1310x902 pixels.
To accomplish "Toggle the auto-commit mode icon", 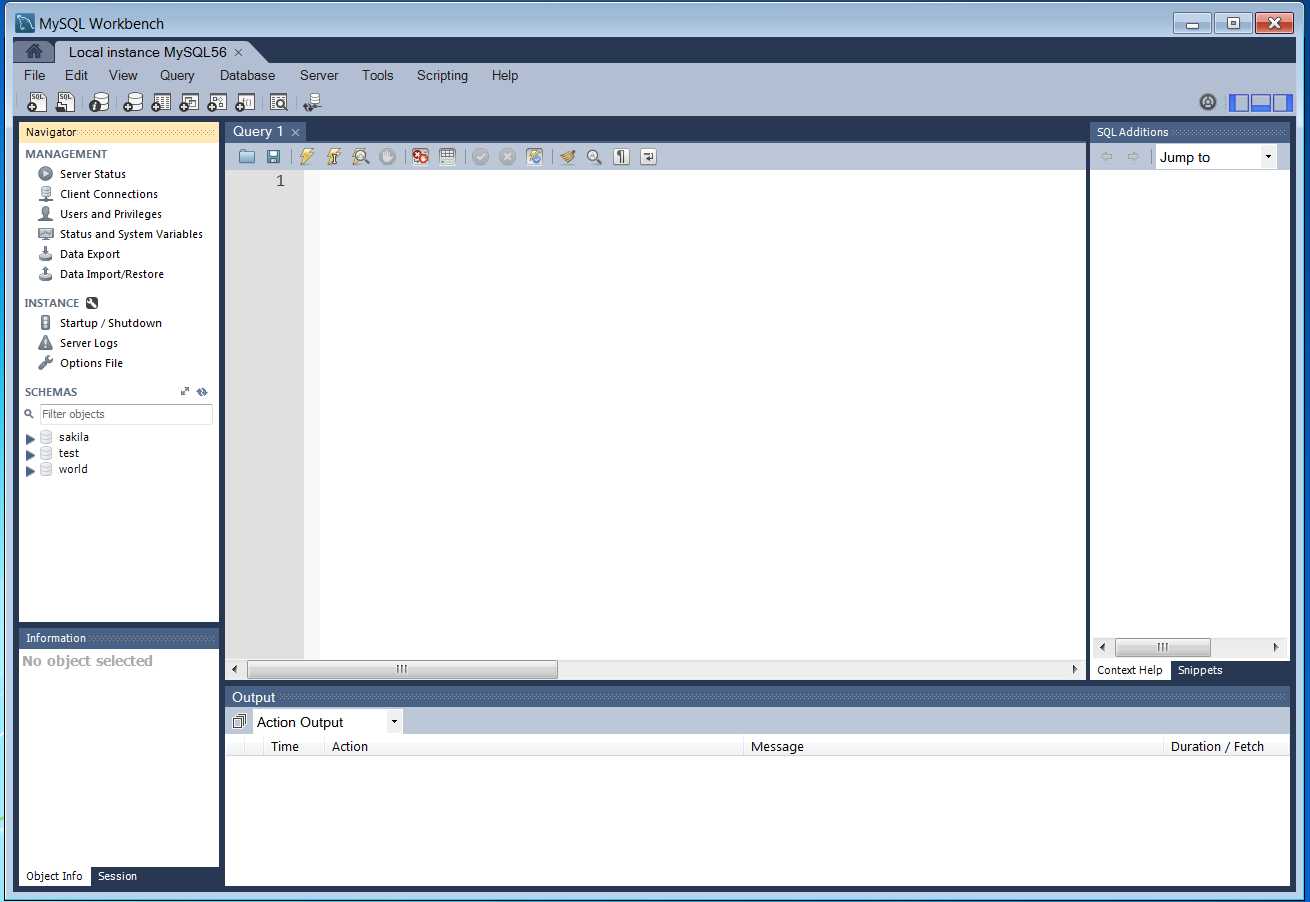I will (x=535, y=157).
